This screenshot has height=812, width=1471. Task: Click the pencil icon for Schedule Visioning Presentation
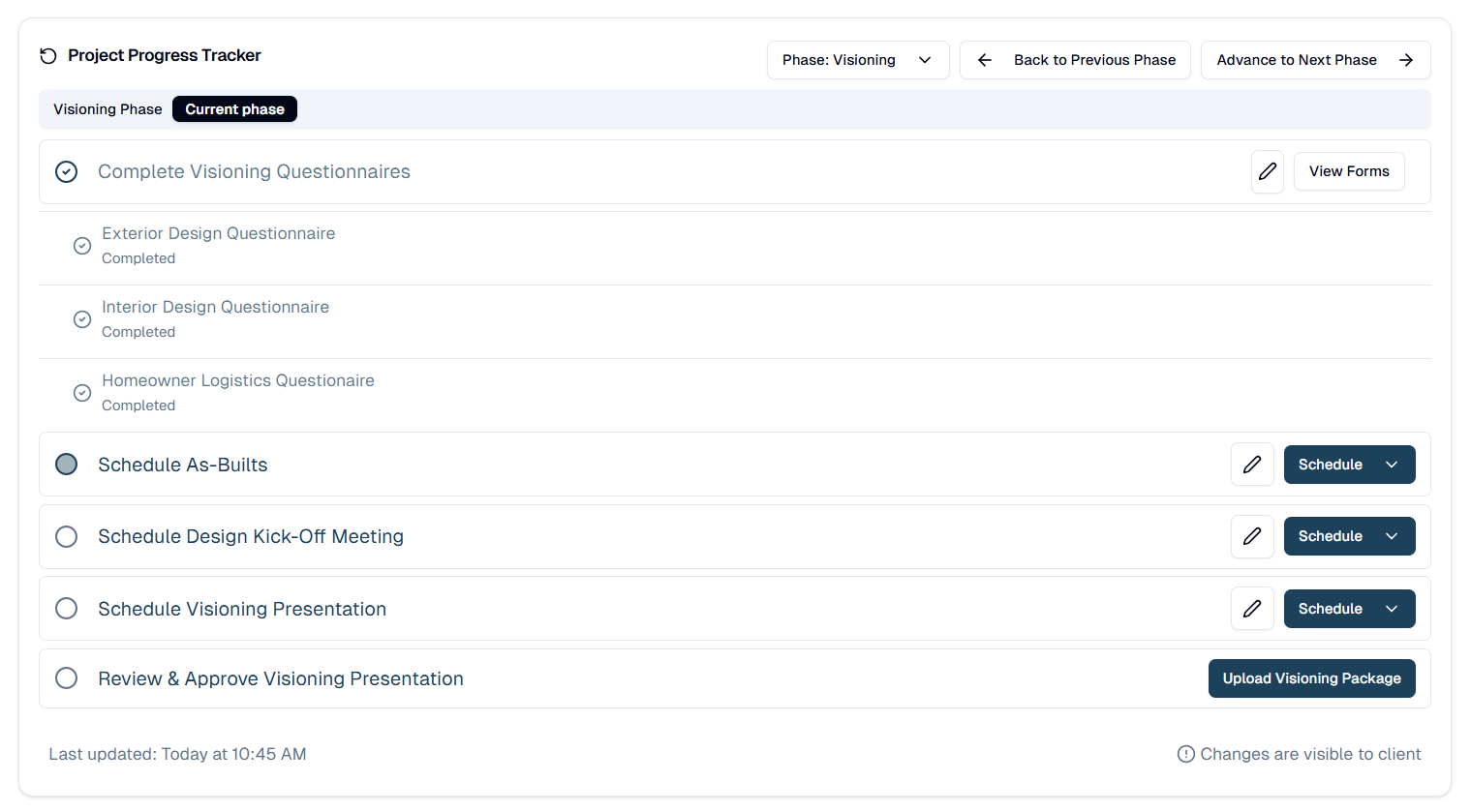click(1252, 609)
